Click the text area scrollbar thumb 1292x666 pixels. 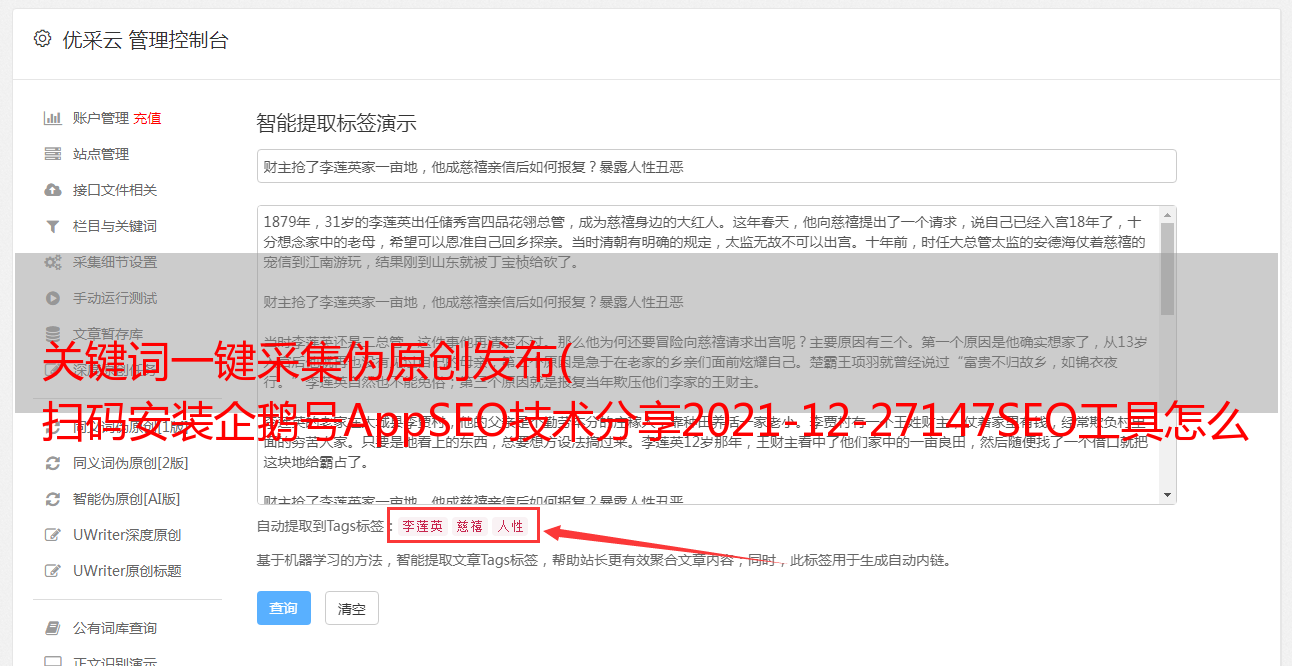coord(1167,268)
